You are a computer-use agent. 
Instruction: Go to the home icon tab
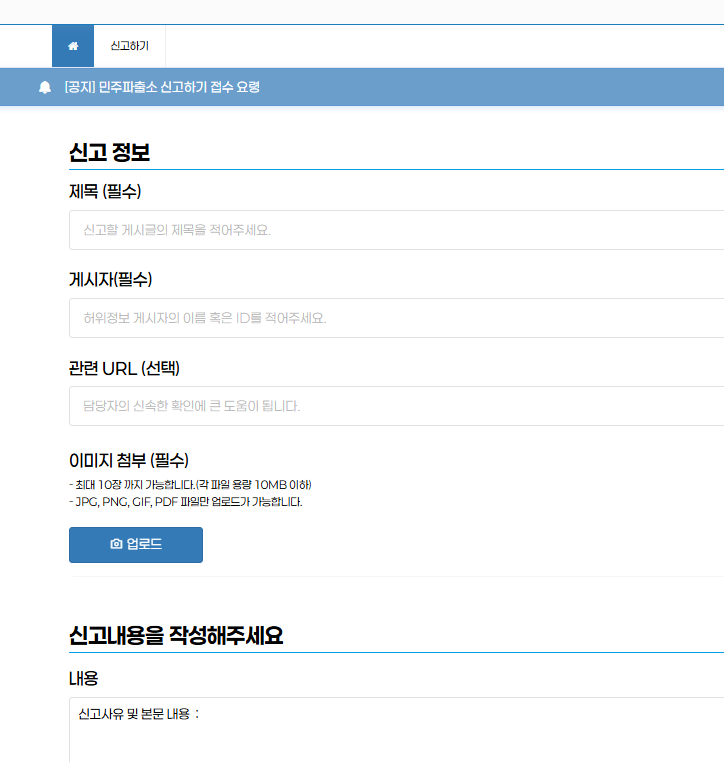point(73,46)
